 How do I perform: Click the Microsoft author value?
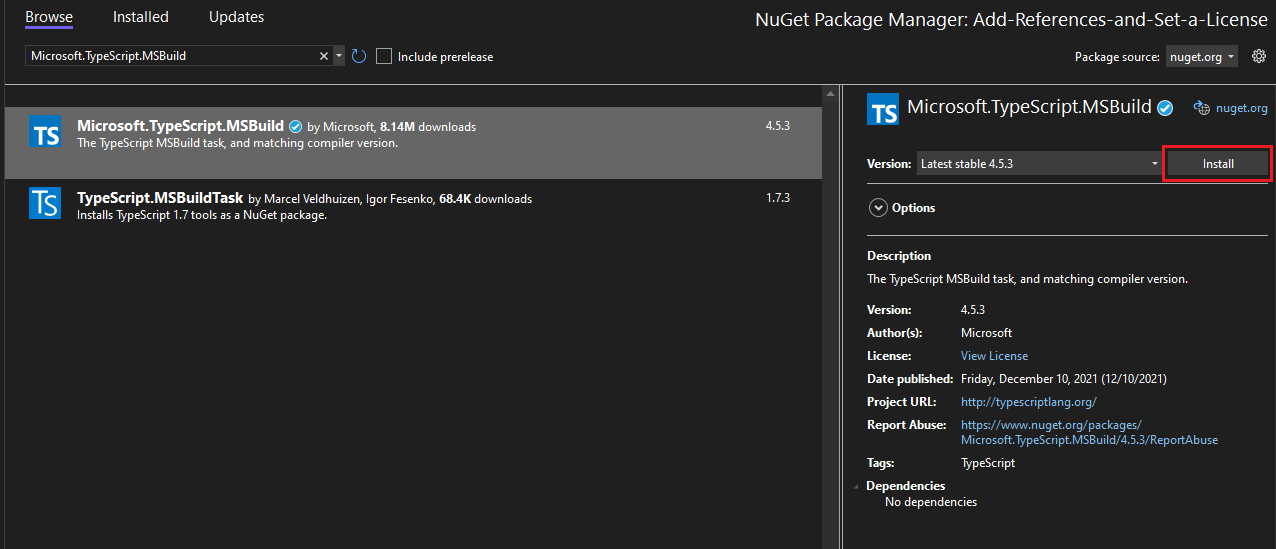pyautogui.click(x=986, y=333)
